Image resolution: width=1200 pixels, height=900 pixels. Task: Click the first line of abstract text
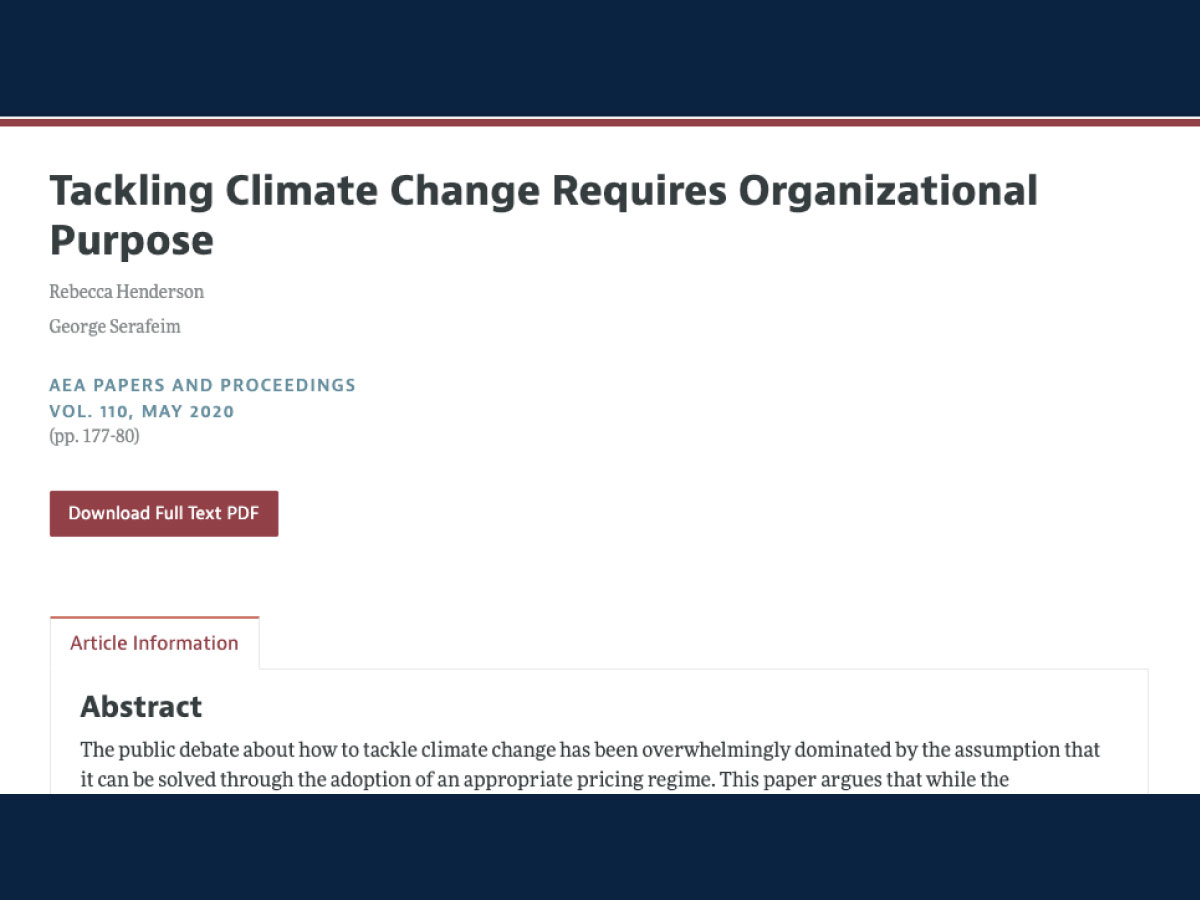click(x=590, y=749)
